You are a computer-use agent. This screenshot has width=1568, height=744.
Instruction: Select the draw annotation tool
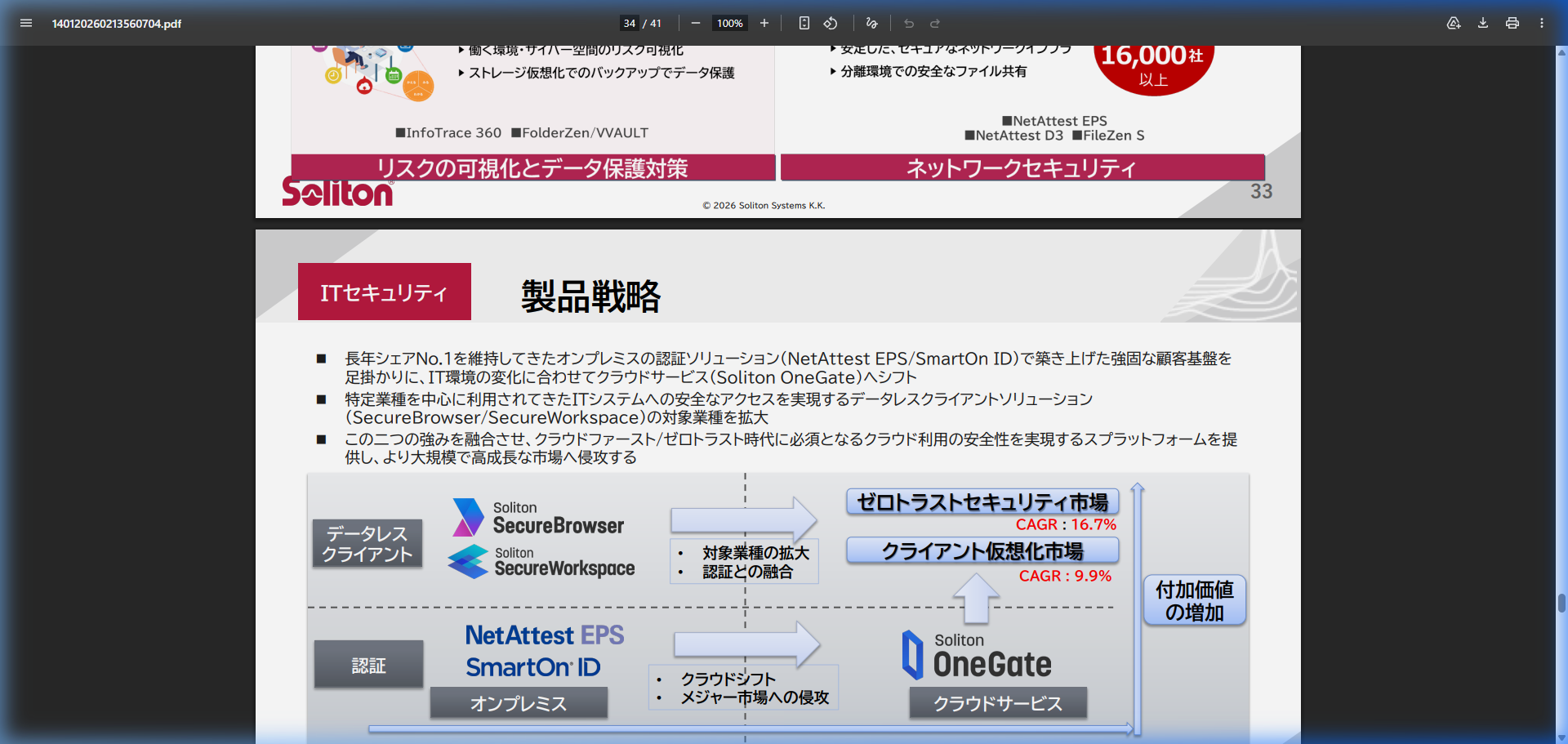point(872,23)
